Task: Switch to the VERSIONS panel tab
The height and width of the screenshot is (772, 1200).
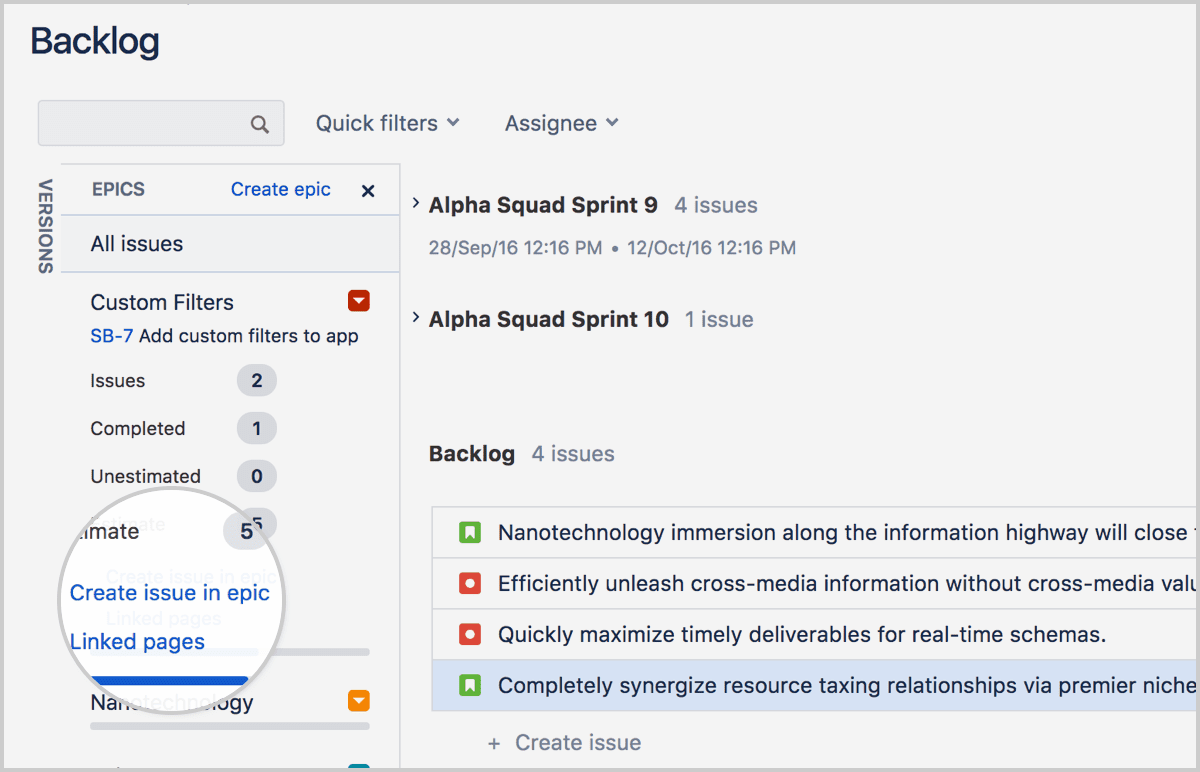Action: coord(45,225)
